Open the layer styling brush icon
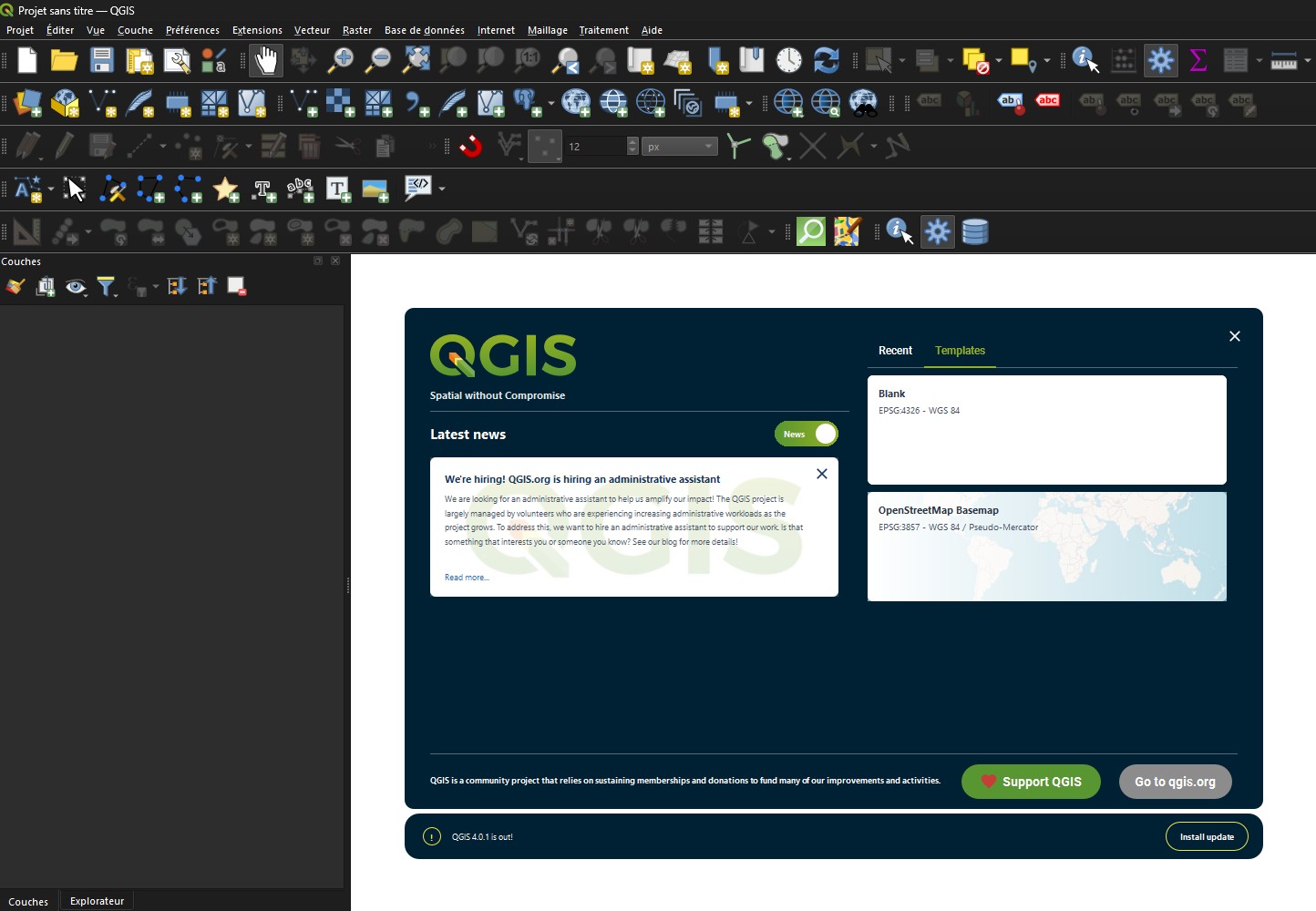This screenshot has width=1316, height=911. (15, 287)
